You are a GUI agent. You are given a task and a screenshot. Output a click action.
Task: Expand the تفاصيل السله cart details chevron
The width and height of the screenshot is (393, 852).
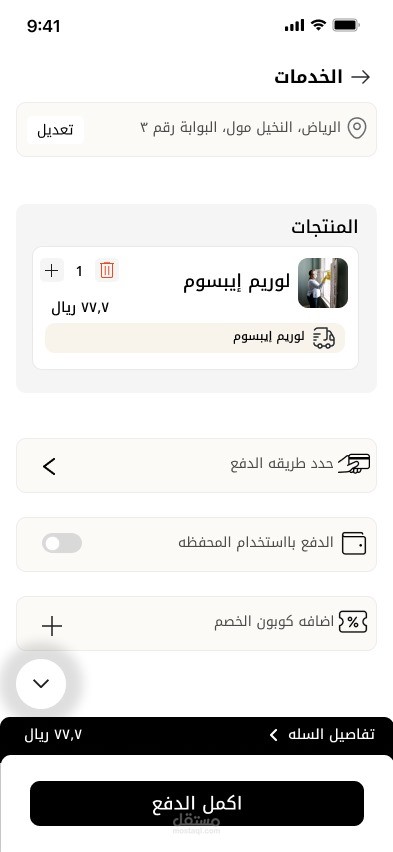[274, 735]
